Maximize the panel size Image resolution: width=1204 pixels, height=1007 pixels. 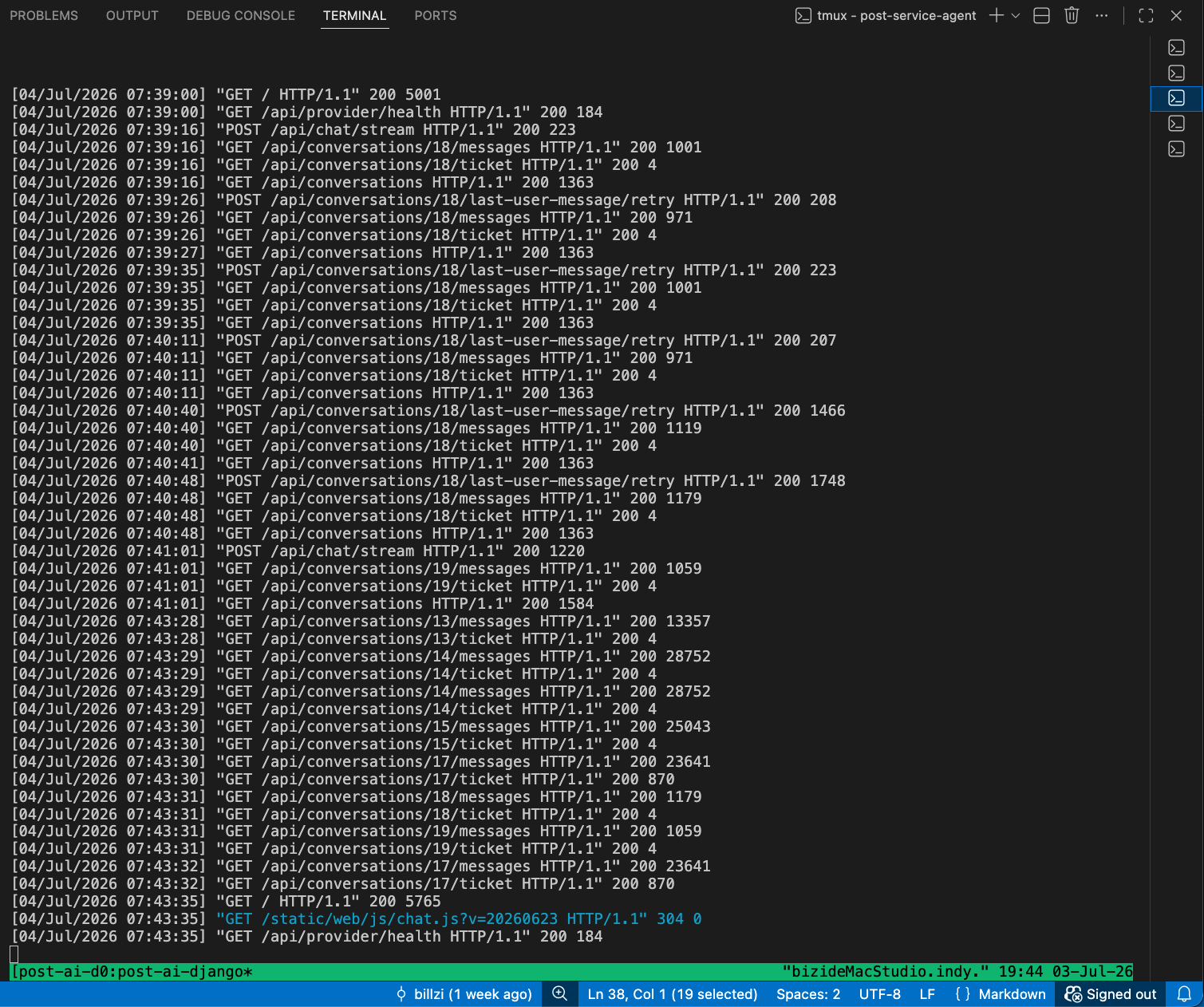1146,16
